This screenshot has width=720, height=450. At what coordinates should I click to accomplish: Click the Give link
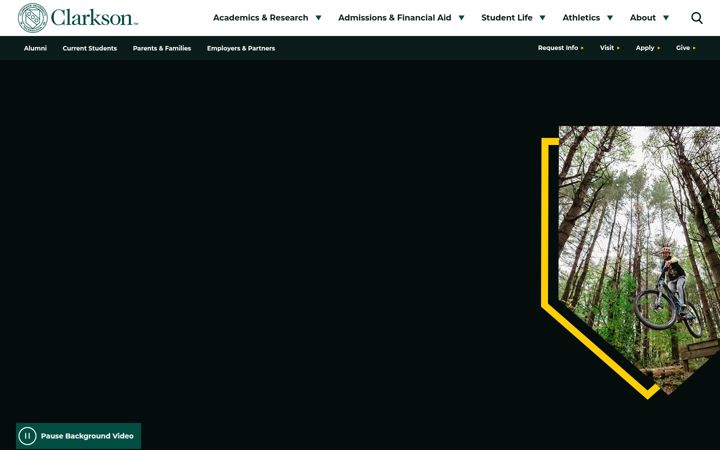[685, 48]
